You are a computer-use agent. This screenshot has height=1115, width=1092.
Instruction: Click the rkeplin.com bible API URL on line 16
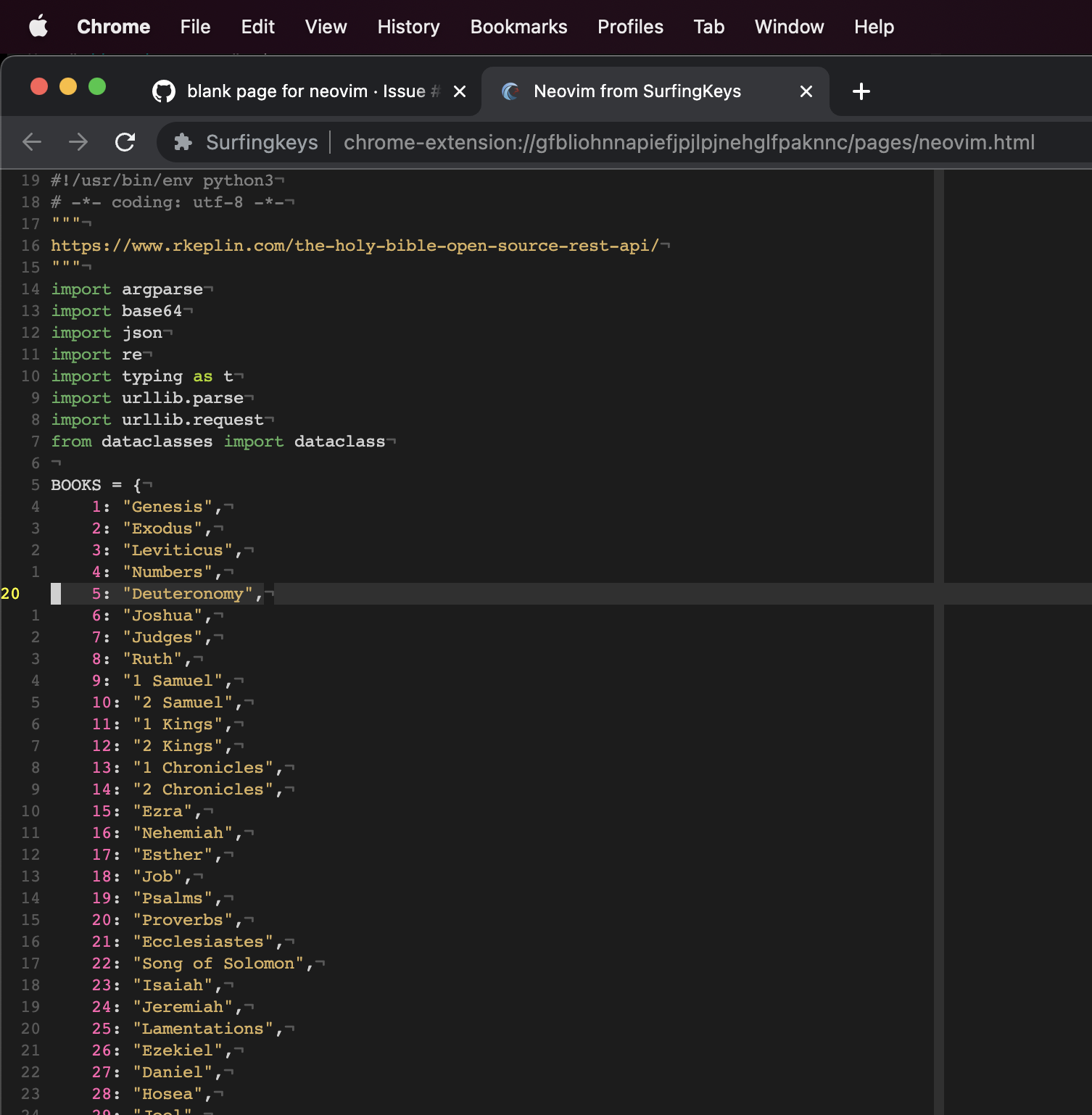[x=355, y=245]
